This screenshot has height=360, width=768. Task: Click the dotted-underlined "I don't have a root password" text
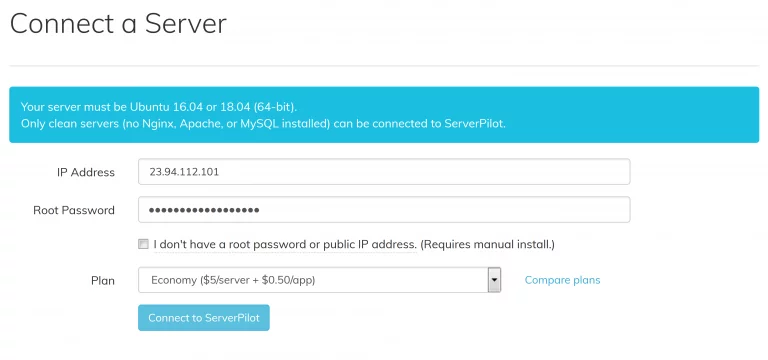pos(285,244)
